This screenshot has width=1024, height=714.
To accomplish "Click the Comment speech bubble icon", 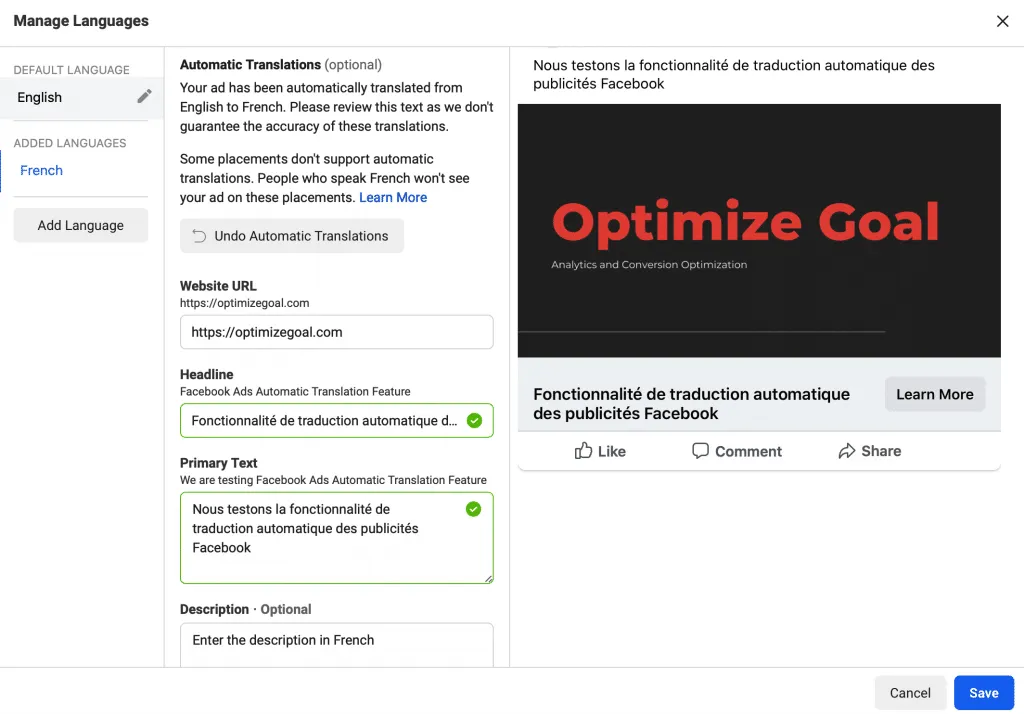I will click(x=700, y=451).
